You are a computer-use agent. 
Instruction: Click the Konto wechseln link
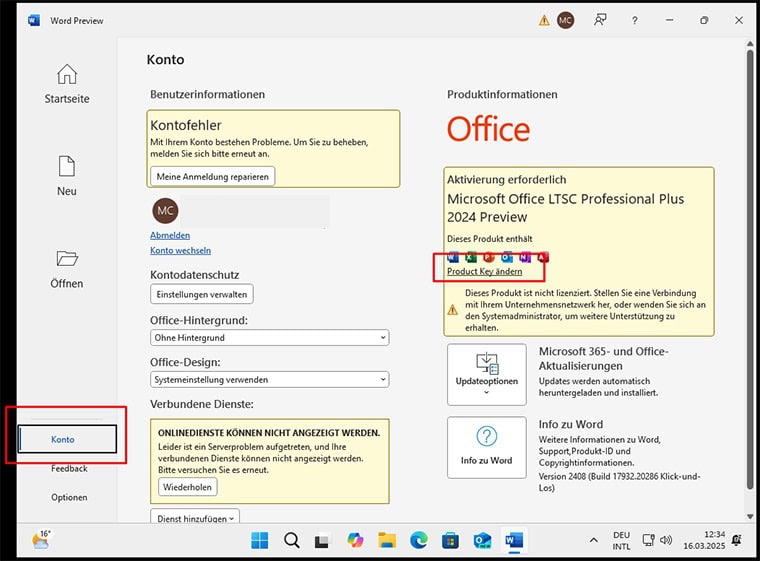click(x=180, y=250)
